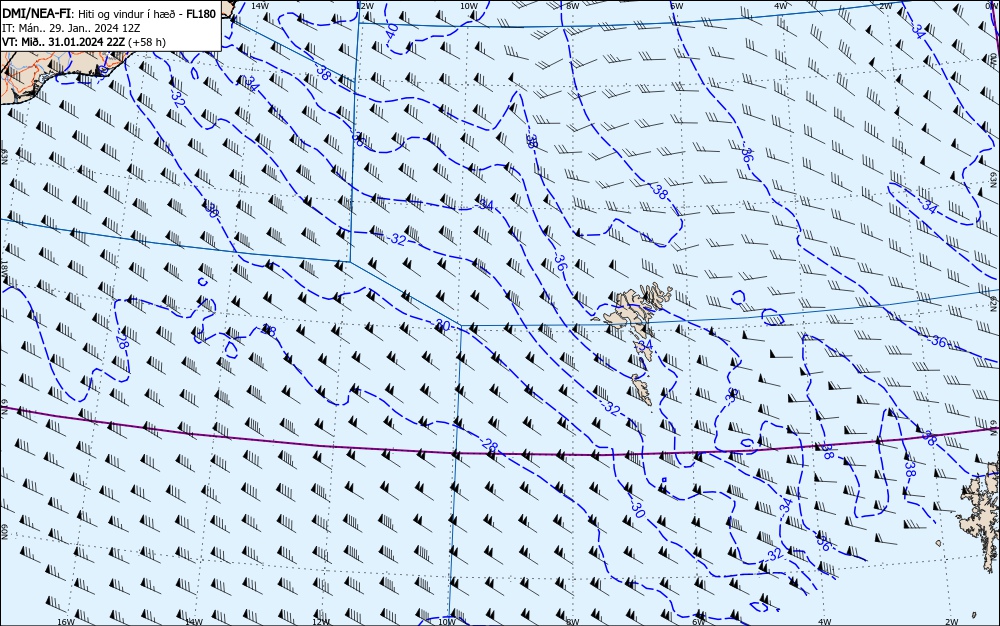Click the "16W" longitude label

66,622
